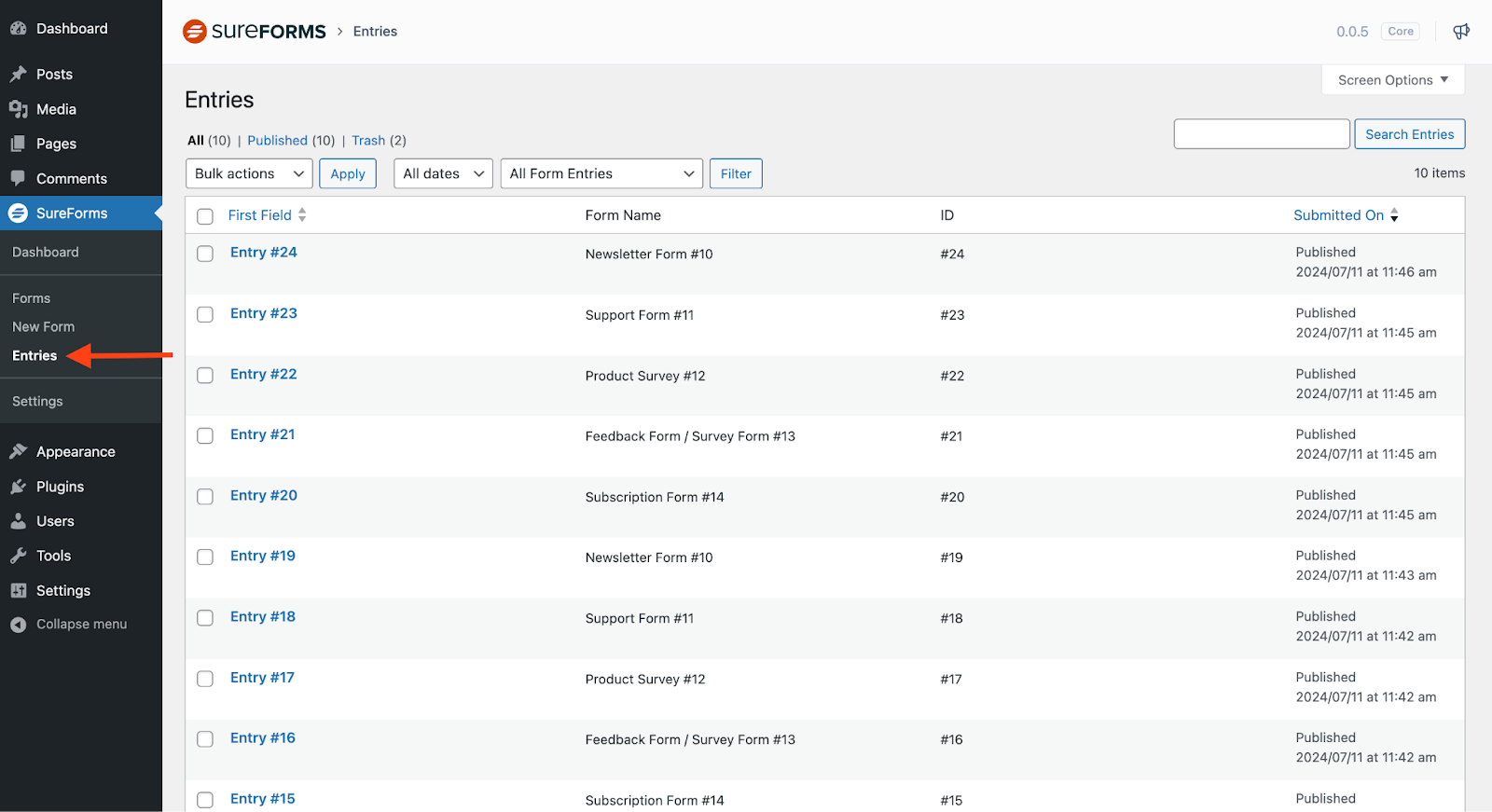1492x812 pixels.
Task: Open the Entry #15 link
Action: coord(263,799)
